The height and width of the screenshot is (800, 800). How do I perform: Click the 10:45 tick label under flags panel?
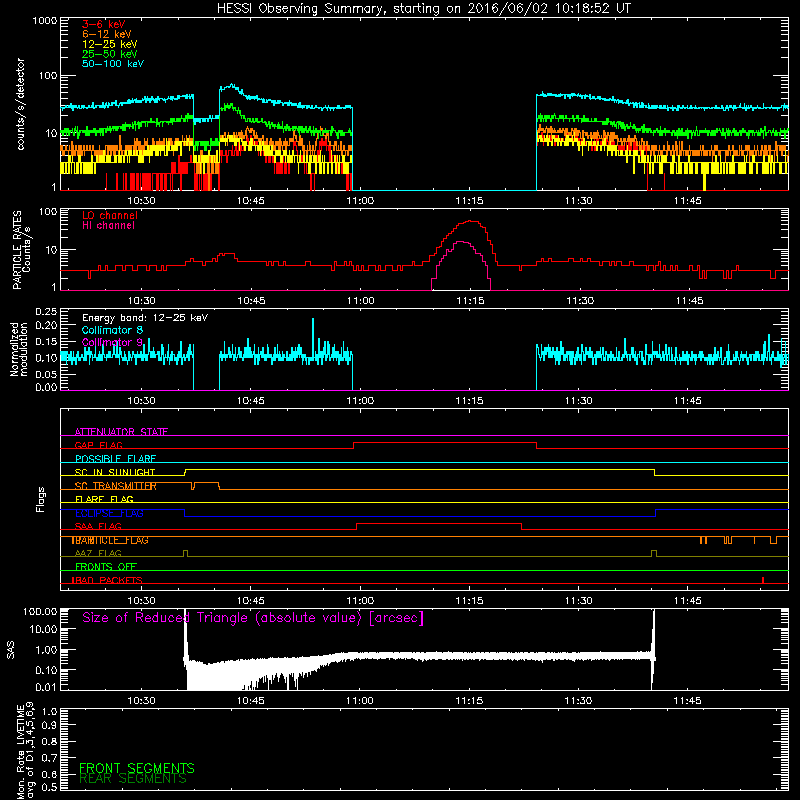pyautogui.click(x=251, y=601)
